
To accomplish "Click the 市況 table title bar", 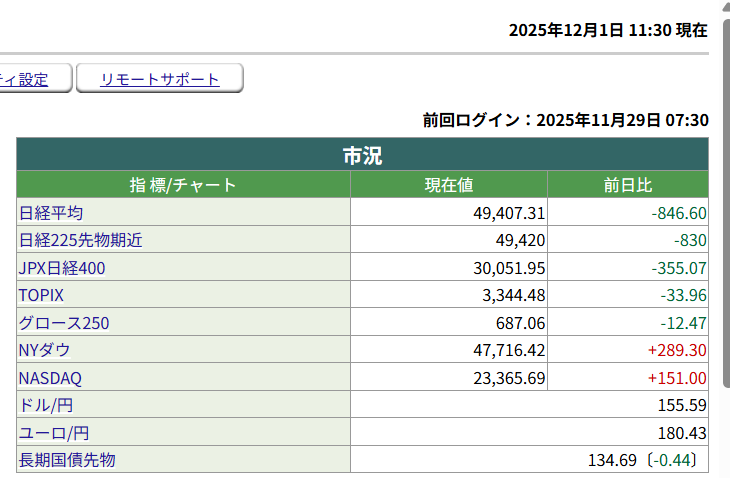I will pyautogui.click(x=362, y=155).
